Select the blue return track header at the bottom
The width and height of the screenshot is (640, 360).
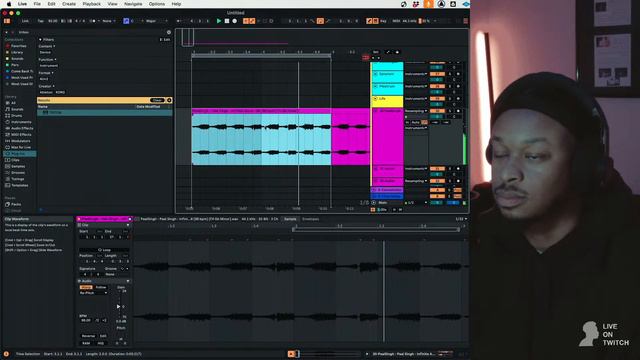[387, 196]
